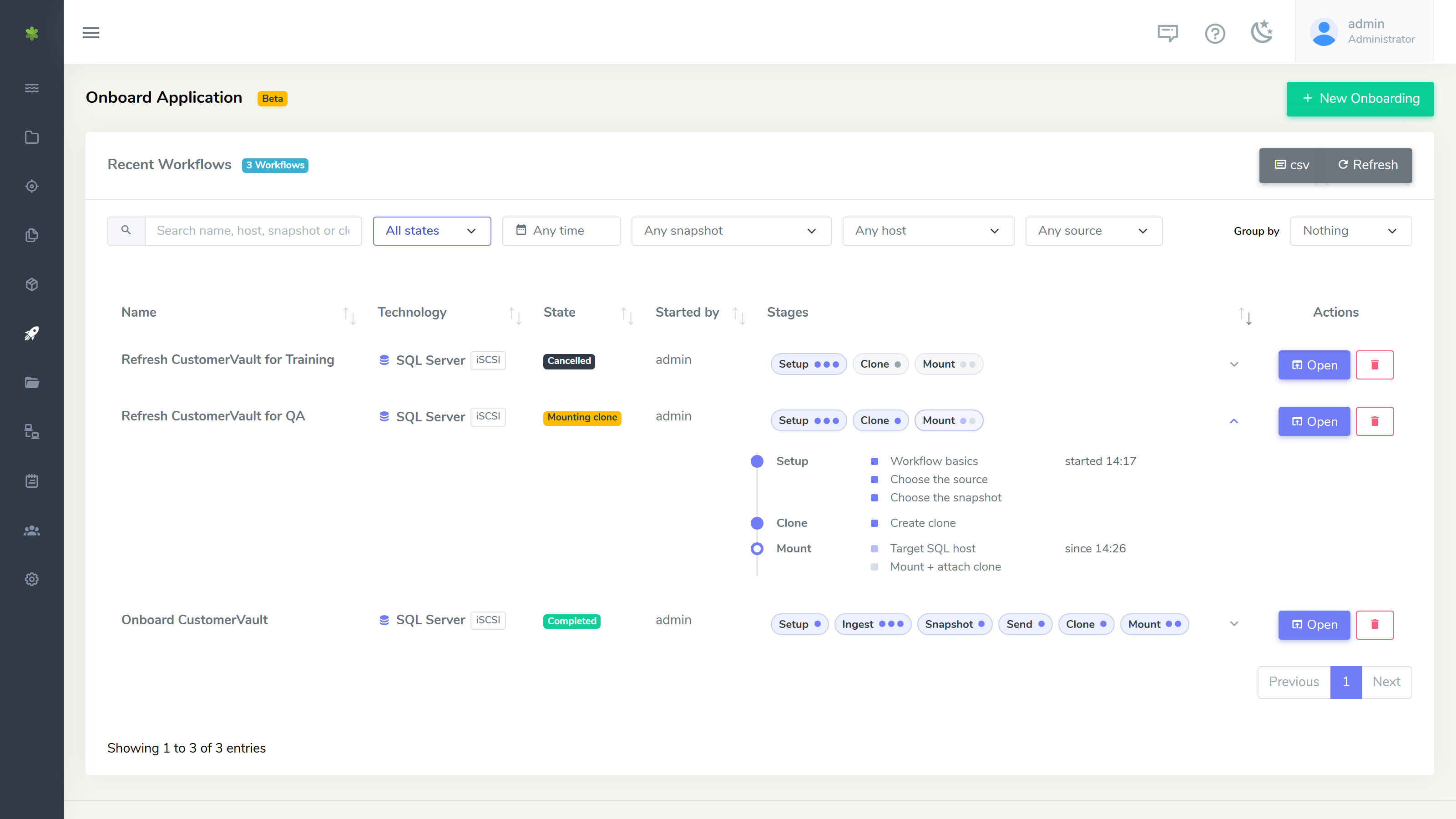Click the Refresh button

click(1367, 165)
